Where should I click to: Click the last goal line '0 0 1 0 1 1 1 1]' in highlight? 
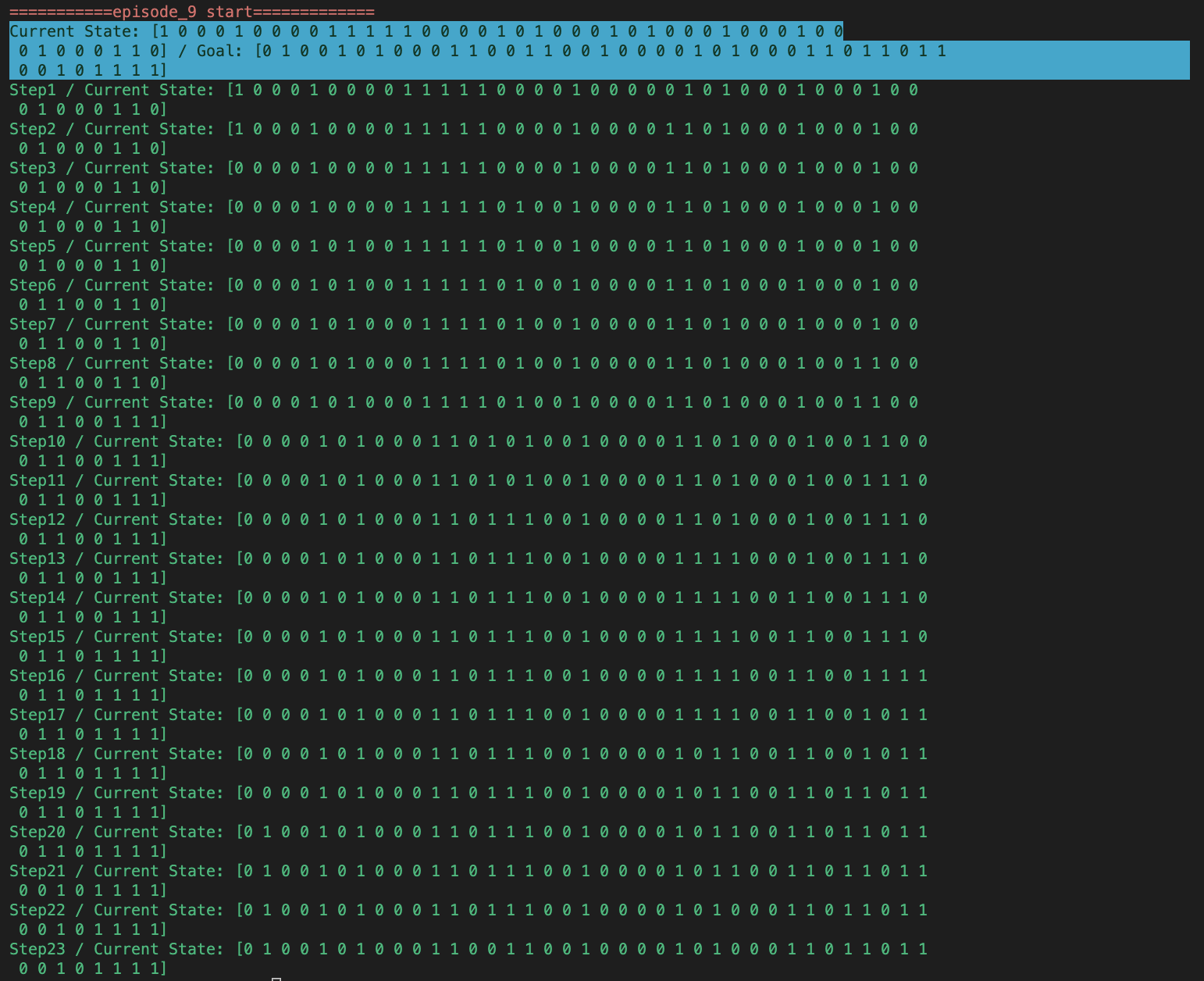93,70
